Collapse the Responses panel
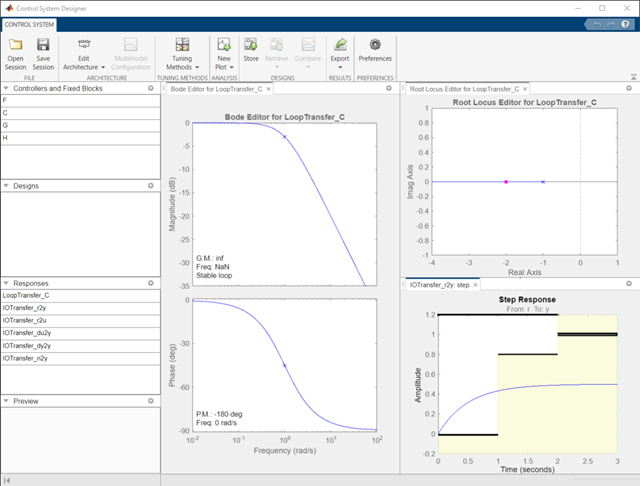The height and width of the screenshot is (486, 640). [x=5, y=283]
